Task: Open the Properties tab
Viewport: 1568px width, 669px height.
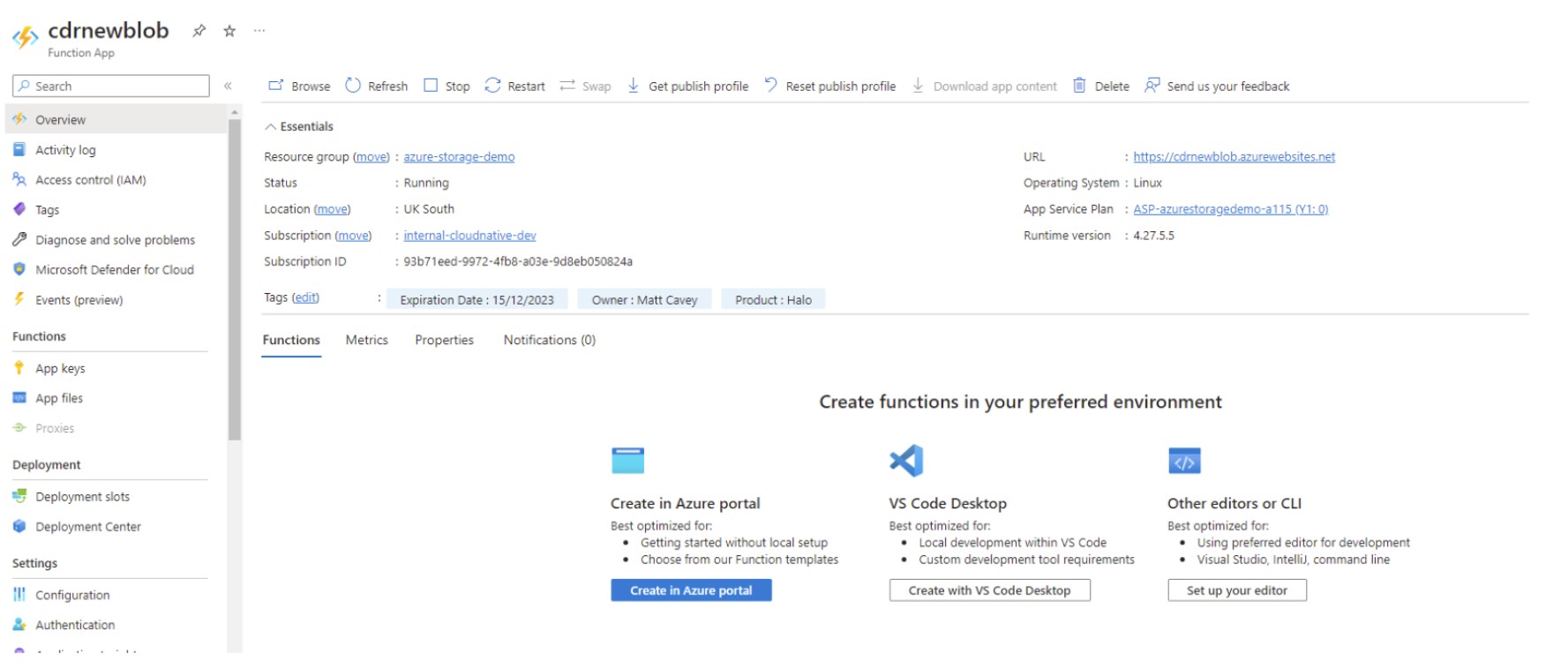Action: coord(444,340)
